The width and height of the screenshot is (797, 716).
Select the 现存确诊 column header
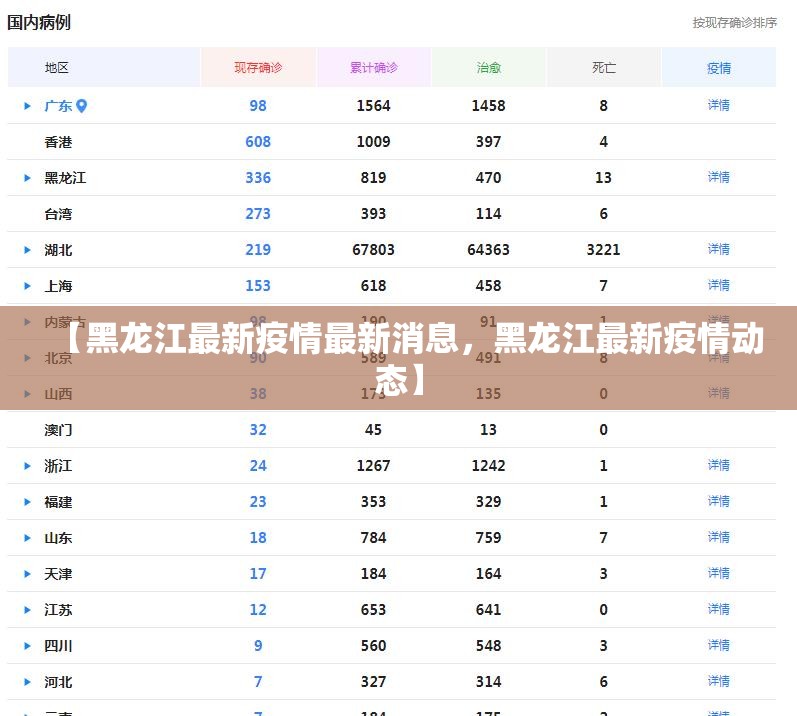click(258, 68)
